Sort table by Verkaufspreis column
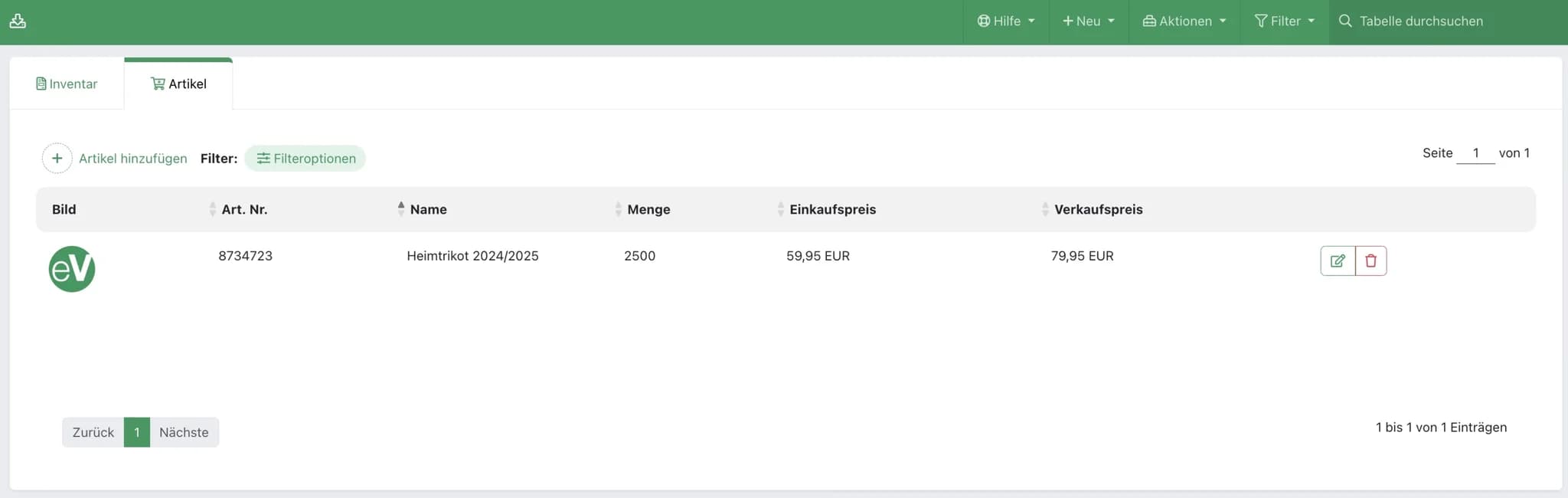This screenshot has height=498, width=1568. pyautogui.click(x=1098, y=209)
